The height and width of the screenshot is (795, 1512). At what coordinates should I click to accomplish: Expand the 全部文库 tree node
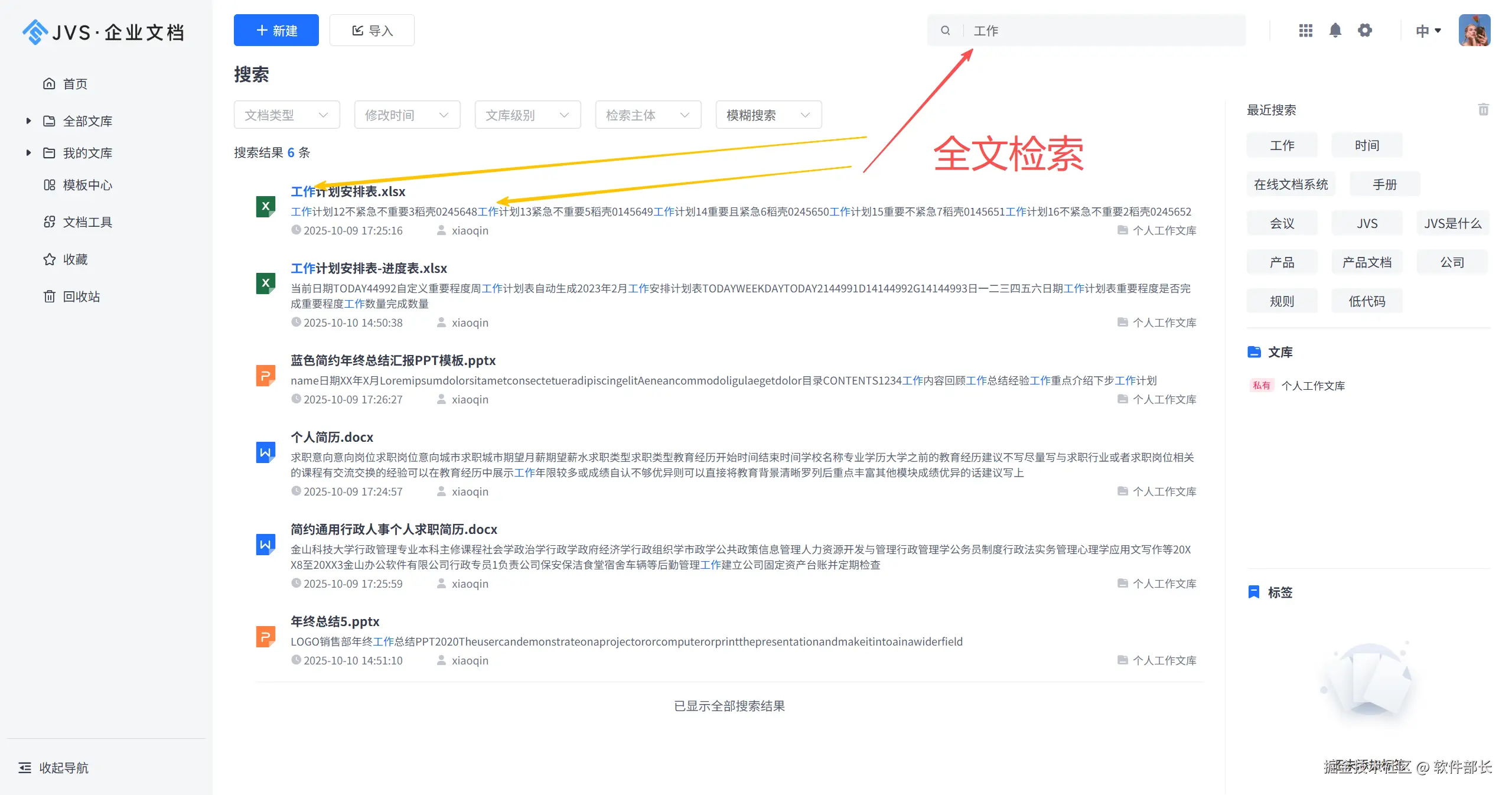click(x=28, y=121)
